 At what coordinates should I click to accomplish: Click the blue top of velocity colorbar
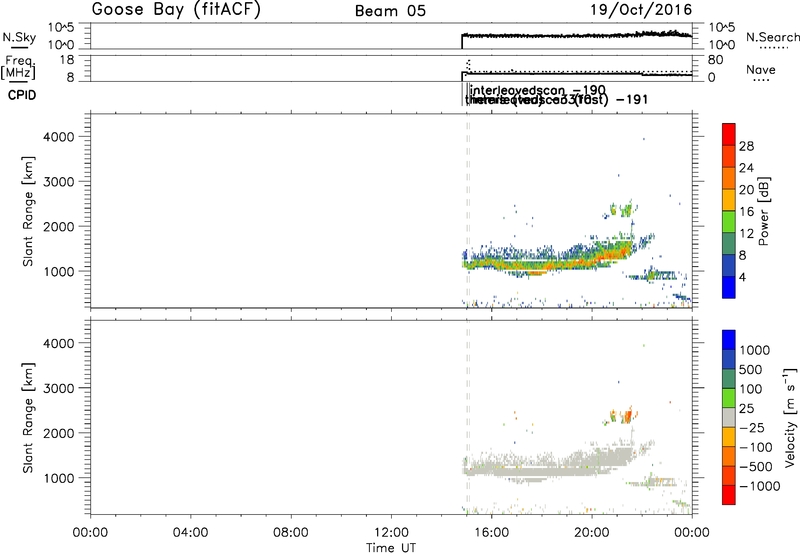click(x=729, y=339)
